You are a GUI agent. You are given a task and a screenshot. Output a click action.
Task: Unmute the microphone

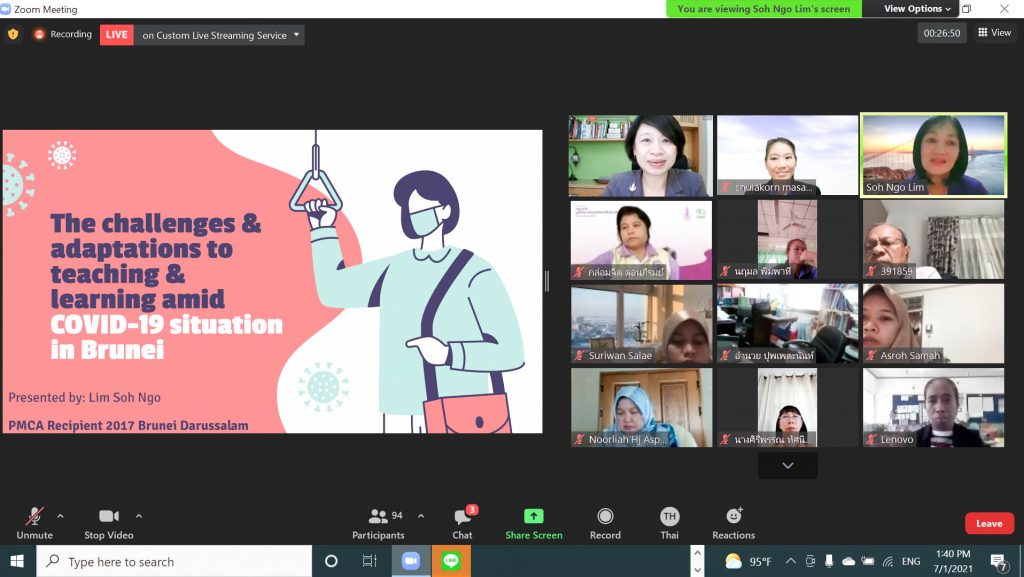(x=35, y=523)
